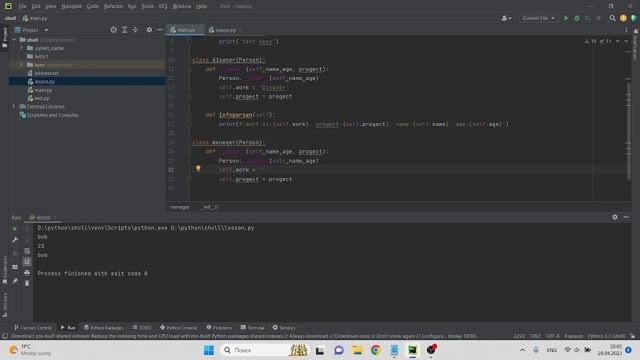640x360 pixels.
Task: Open the Navigate menu
Action: 71,6
